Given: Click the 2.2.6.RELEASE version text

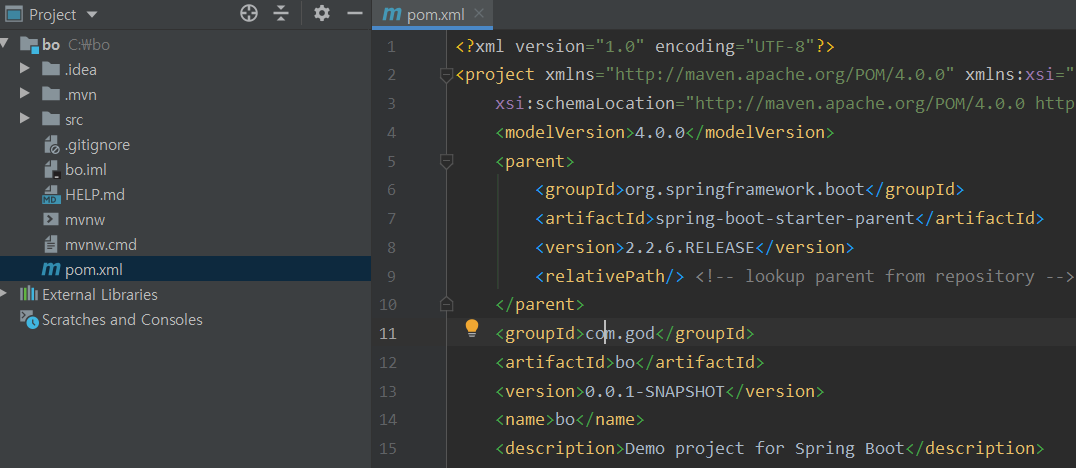Looking at the screenshot, I should pyautogui.click(x=688, y=247).
